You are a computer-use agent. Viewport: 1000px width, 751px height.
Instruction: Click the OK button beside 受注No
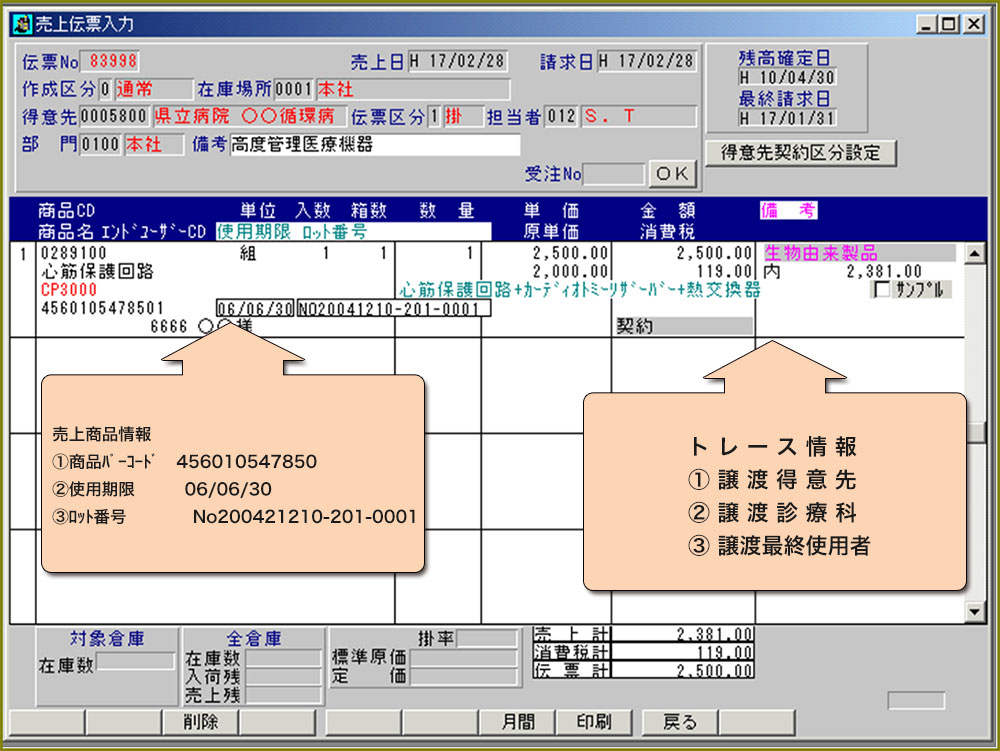coord(673,174)
